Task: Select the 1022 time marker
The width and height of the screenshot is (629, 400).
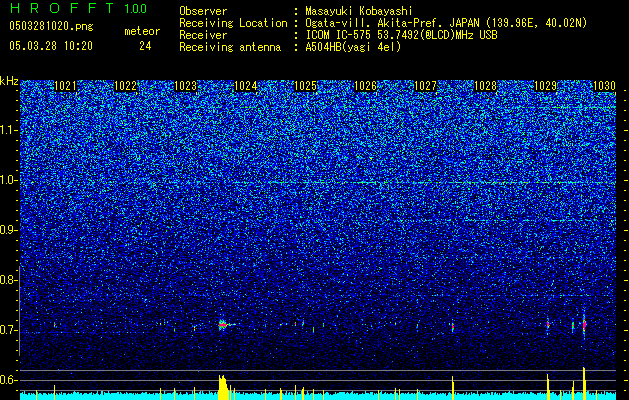Action: (x=125, y=86)
